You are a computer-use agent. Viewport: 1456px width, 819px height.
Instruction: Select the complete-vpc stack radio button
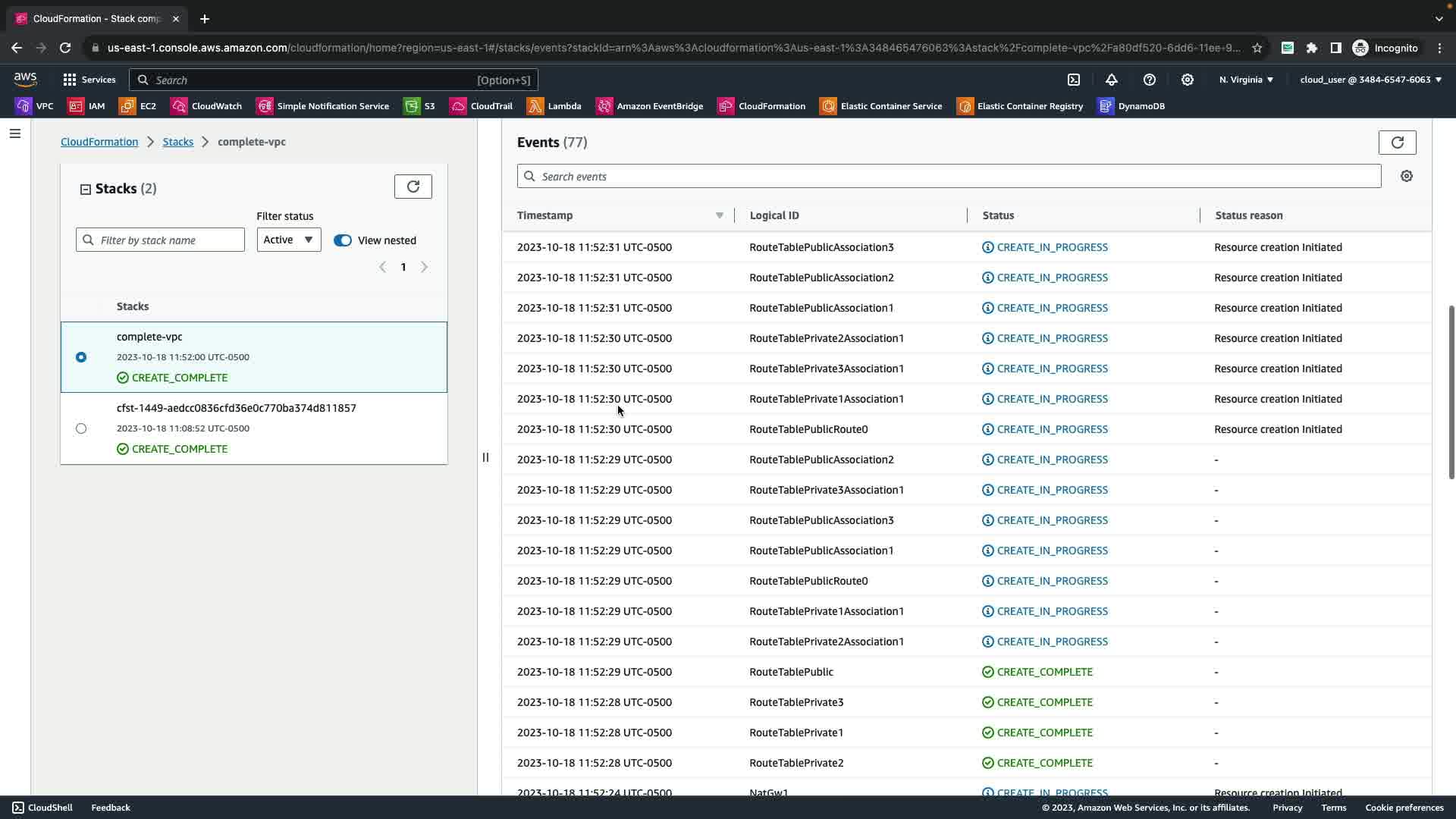81,357
